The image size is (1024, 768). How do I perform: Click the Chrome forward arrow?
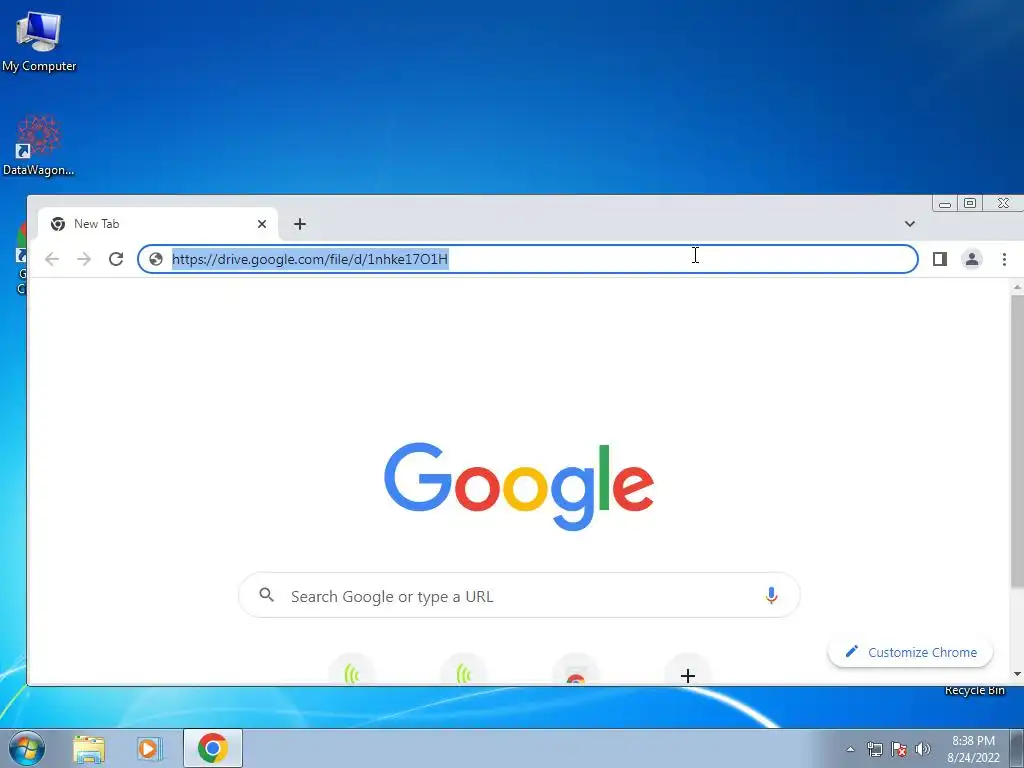tap(84, 259)
